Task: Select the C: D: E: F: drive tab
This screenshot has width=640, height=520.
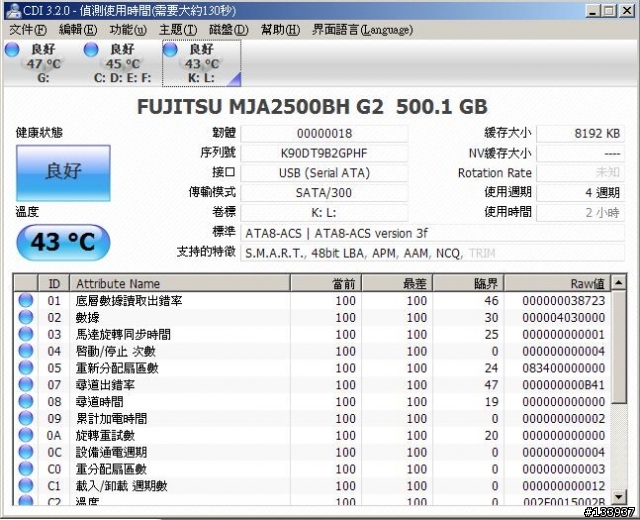Action: 122,63
